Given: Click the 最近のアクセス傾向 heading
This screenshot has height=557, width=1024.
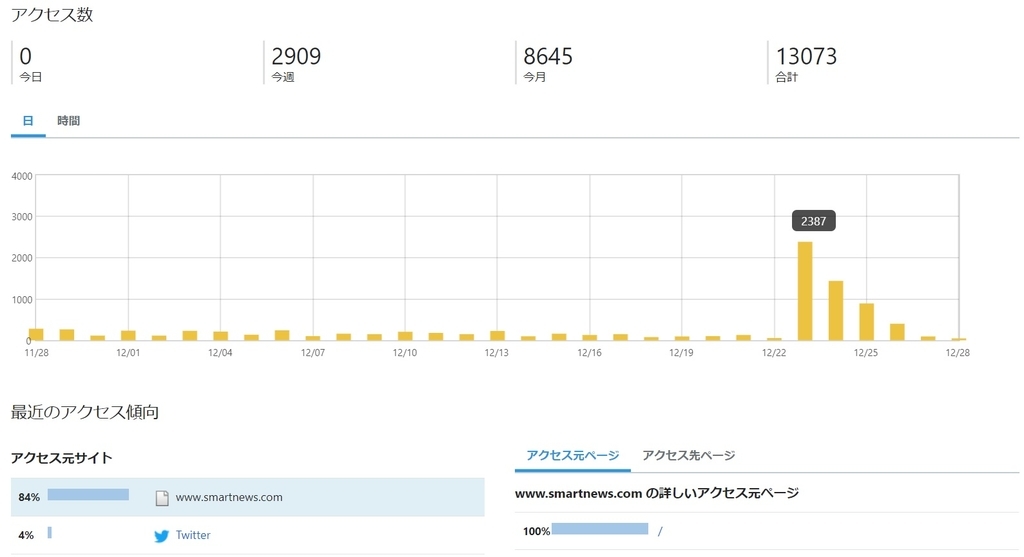Looking at the screenshot, I should [85, 412].
